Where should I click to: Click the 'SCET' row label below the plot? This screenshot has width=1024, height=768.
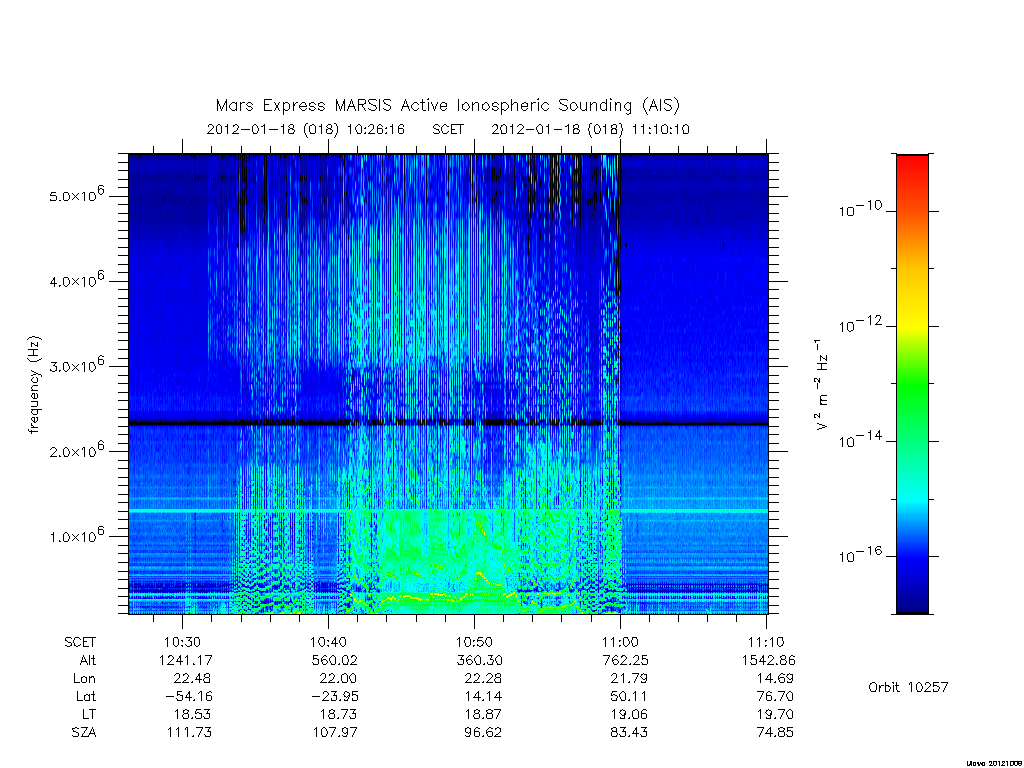[80, 643]
